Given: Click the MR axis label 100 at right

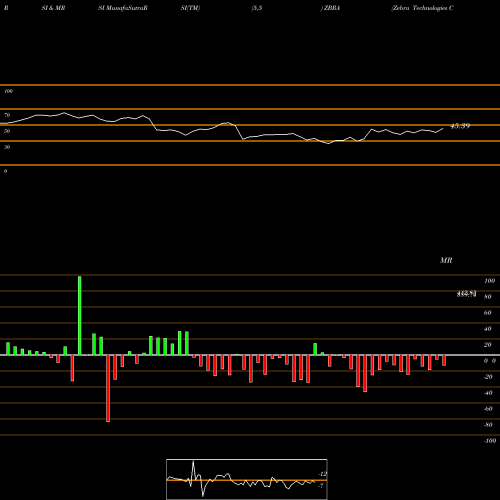Looking at the screenshot, I should (x=489, y=281).
